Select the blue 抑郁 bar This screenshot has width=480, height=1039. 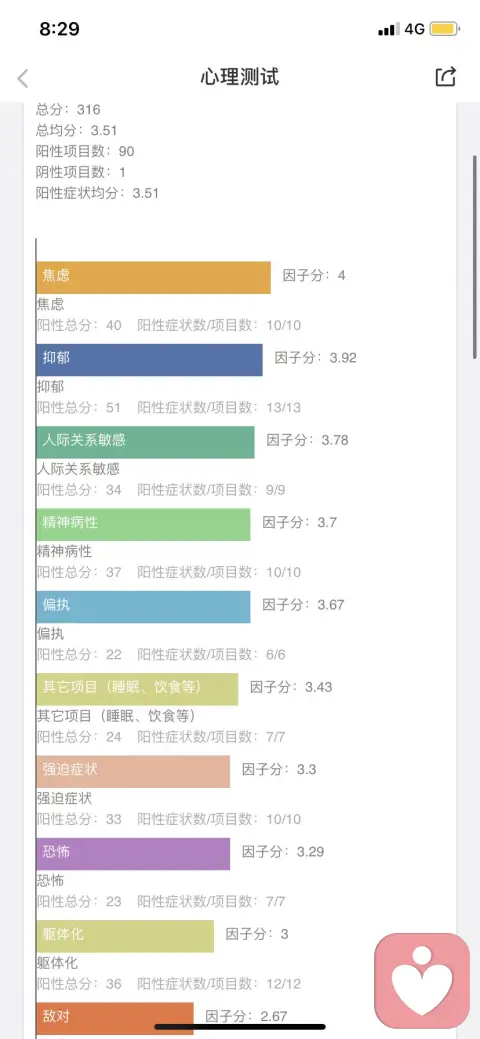click(x=149, y=360)
